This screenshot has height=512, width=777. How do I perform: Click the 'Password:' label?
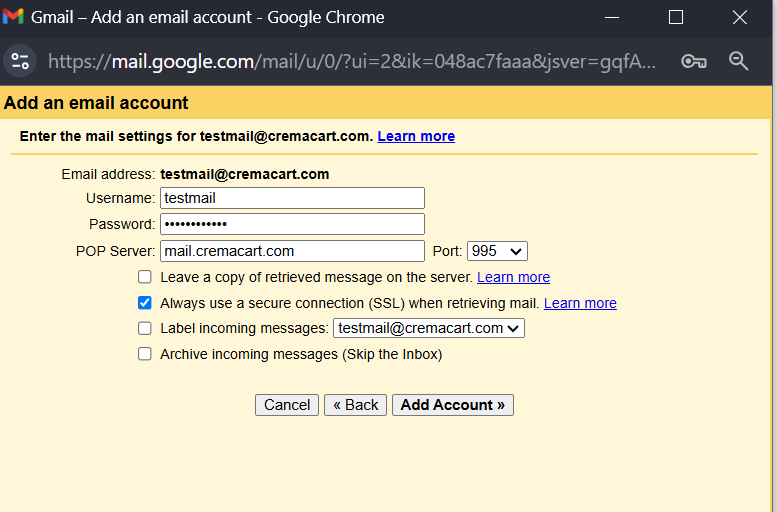coord(122,224)
